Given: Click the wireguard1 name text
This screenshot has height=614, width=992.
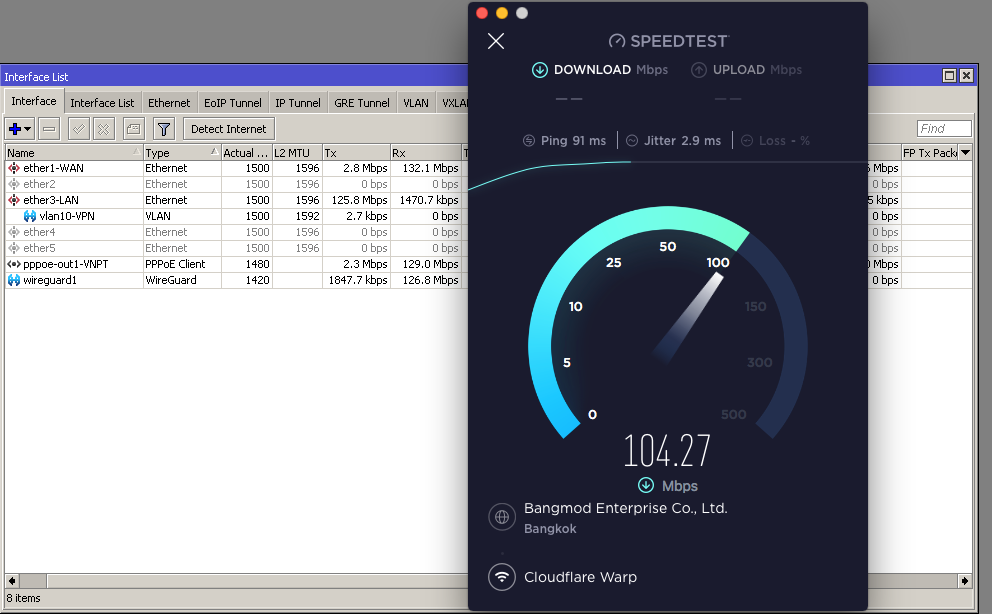Looking at the screenshot, I should (50, 280).
